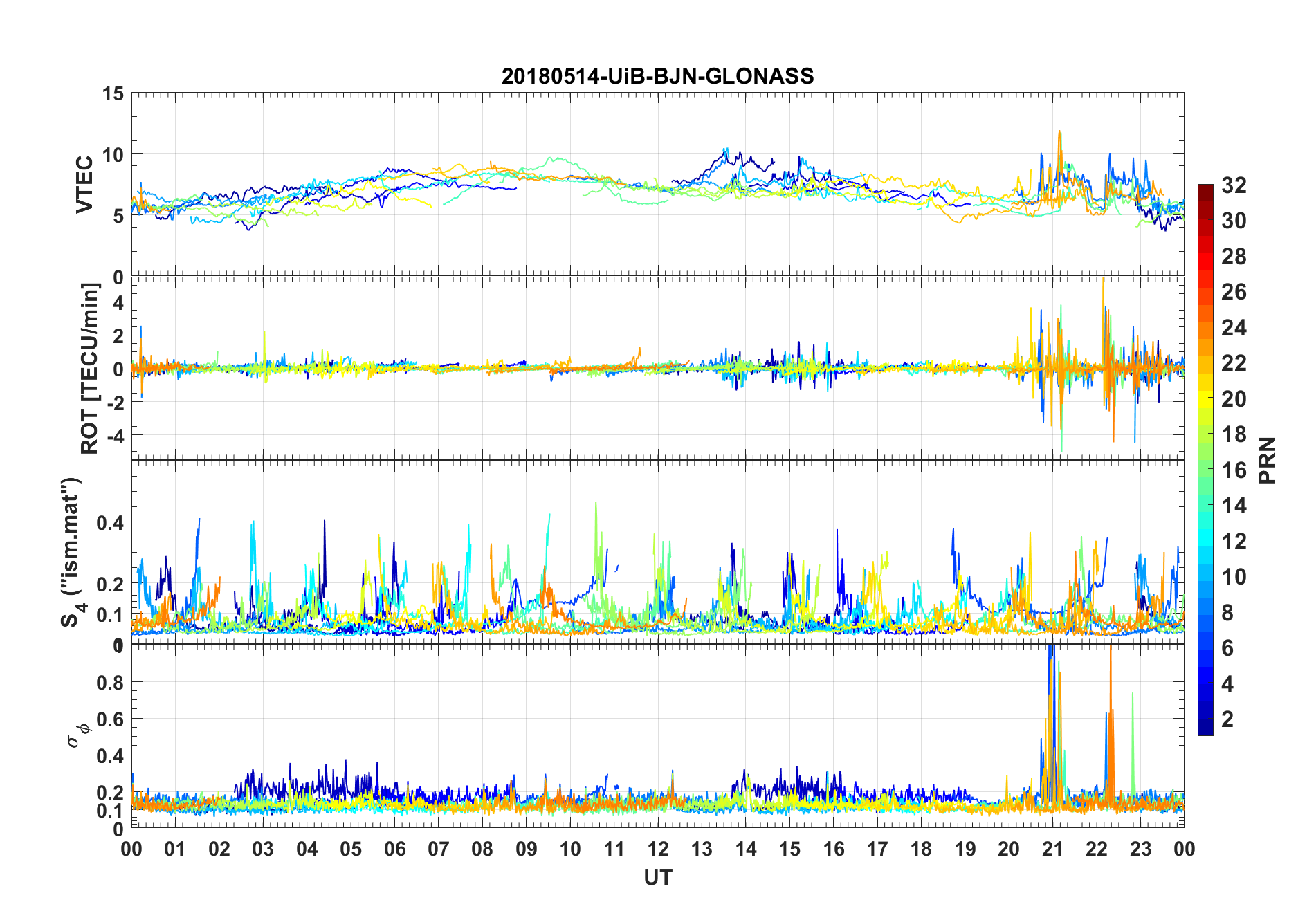Click sigma phi y-axis tick 0.6

[110, 720]
